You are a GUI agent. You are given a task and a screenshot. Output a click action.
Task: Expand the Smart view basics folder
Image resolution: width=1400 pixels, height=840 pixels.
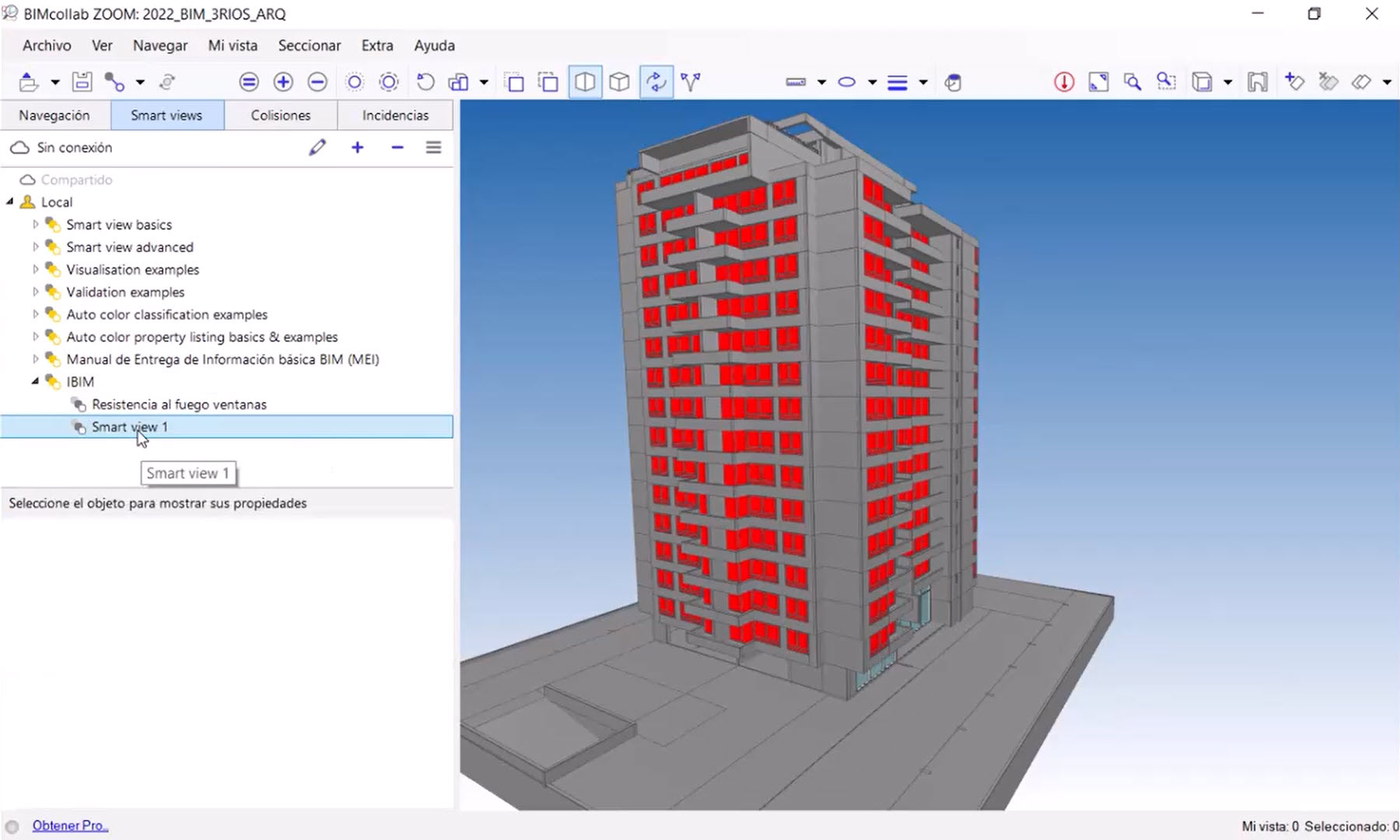35,225
